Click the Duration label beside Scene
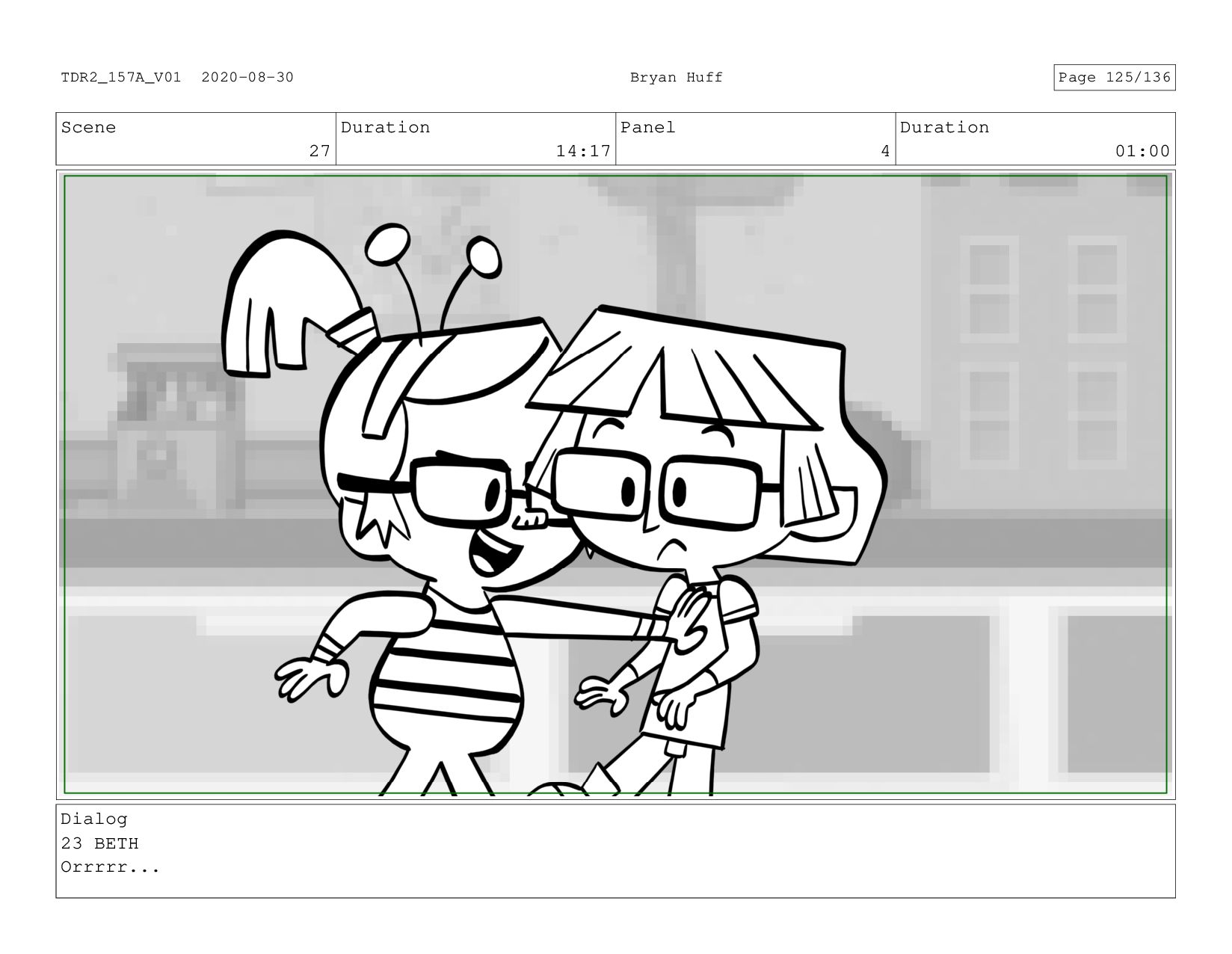1232x954 pixels. 385,128
